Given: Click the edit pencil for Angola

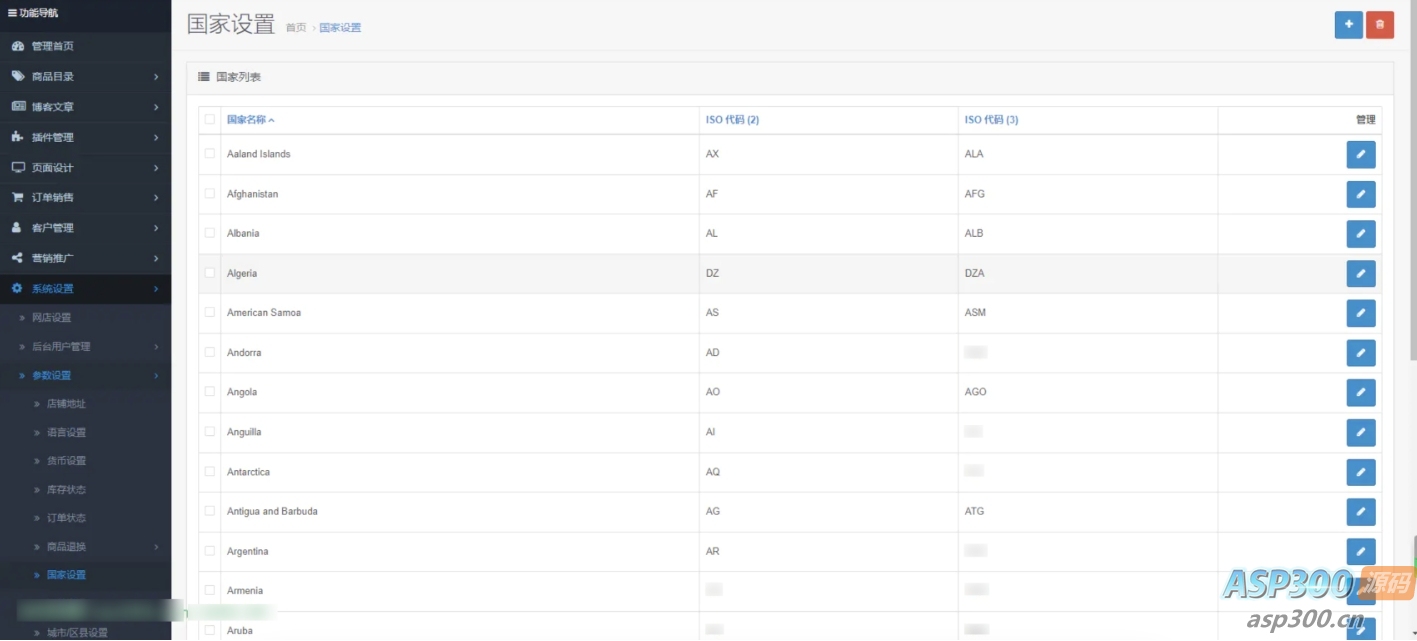Looking at the screenshot, I should pos(1360,393).
